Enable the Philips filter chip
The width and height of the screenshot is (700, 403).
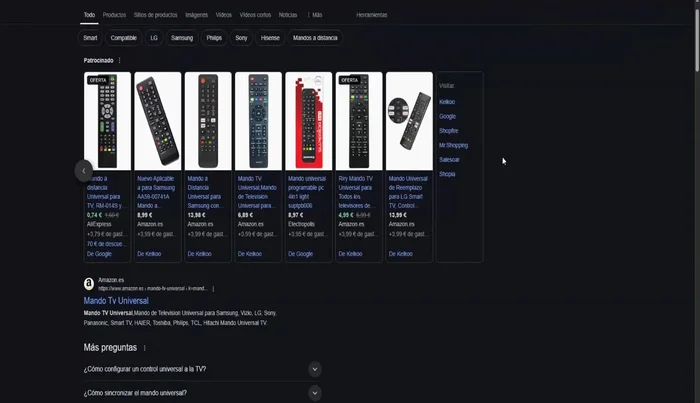(x=213, y=38)
